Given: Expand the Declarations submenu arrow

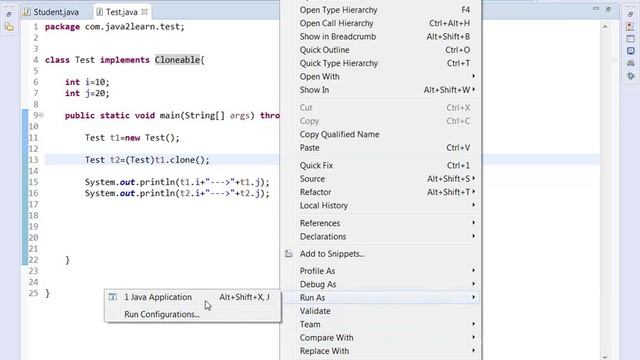Looking at the screenshot, I should coord(473,236).
